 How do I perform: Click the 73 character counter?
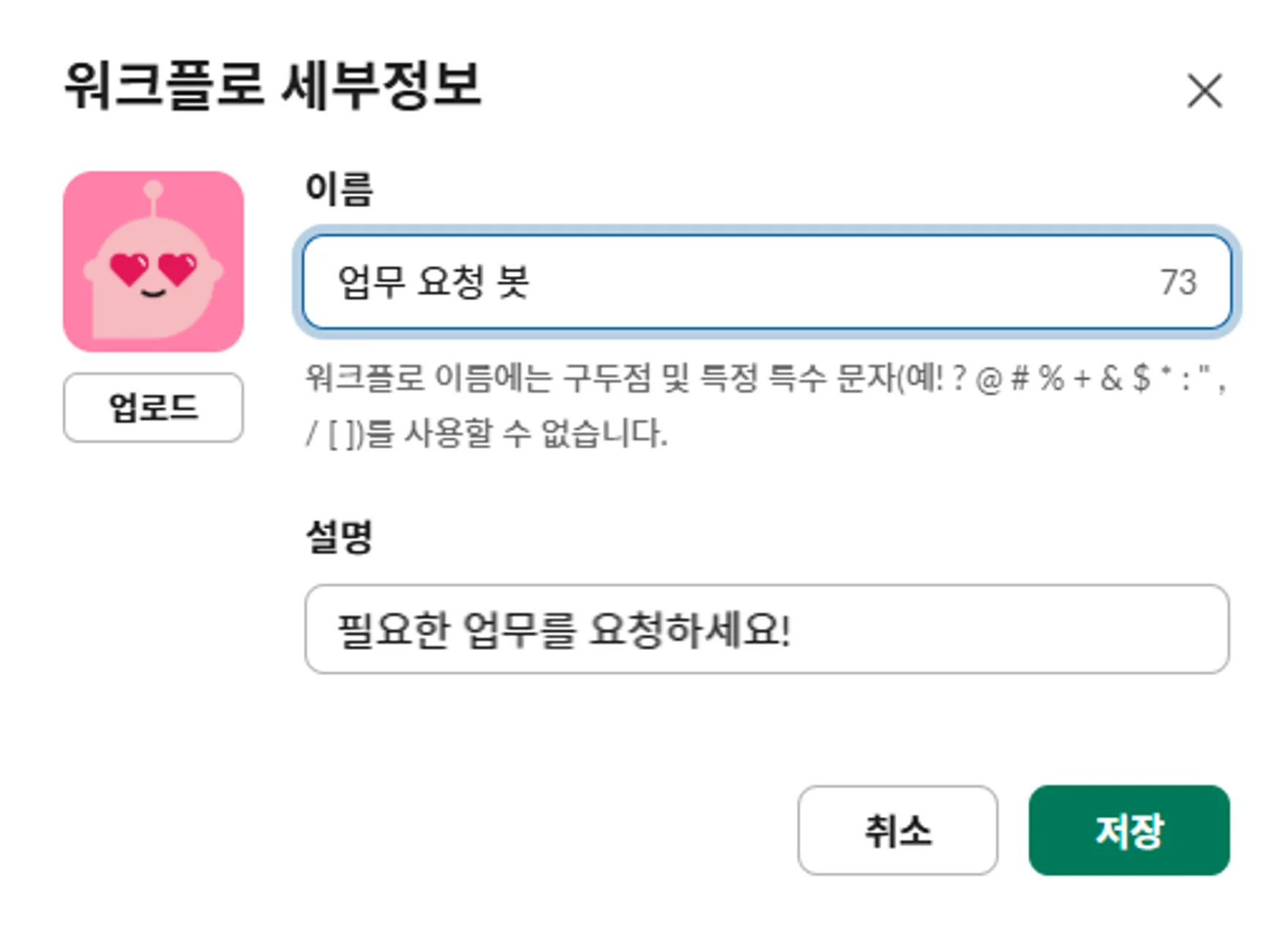[x=1177, y=282]
